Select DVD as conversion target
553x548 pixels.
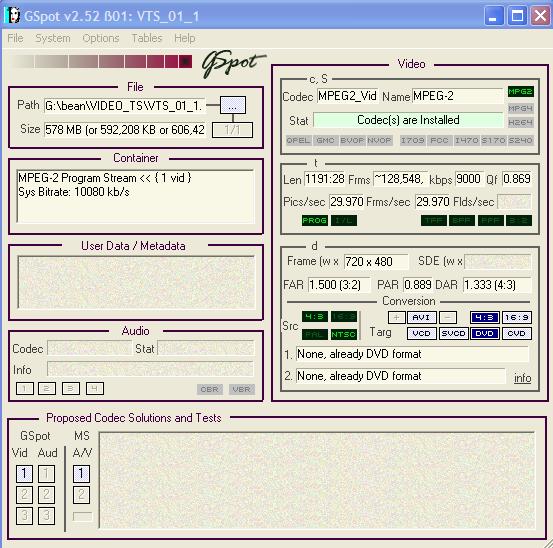pos(485,333)
